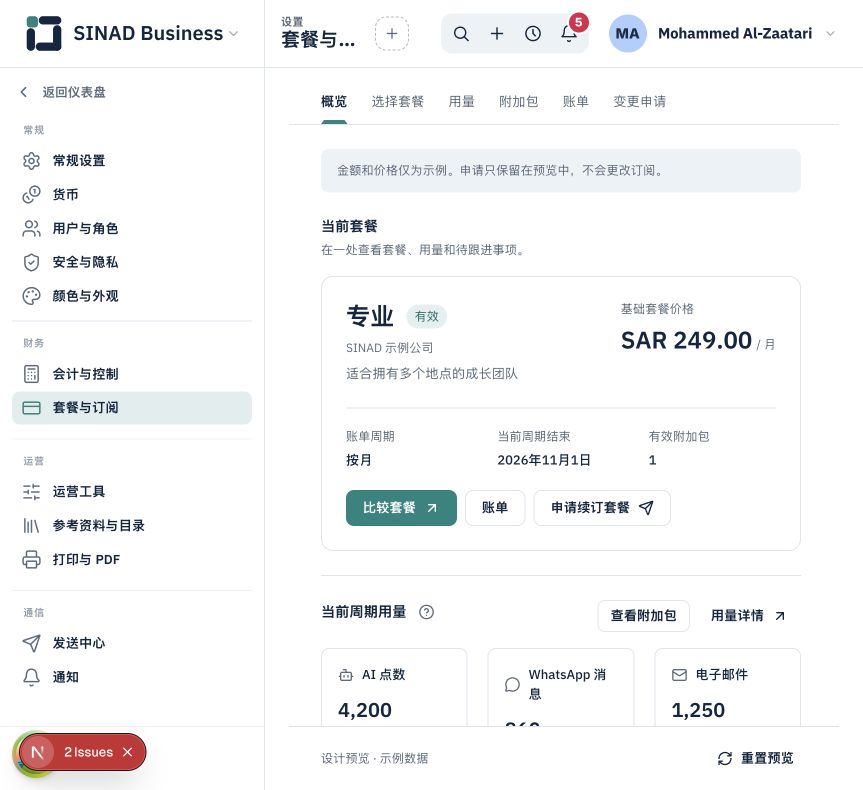Click the 重置预览 button

756,758
